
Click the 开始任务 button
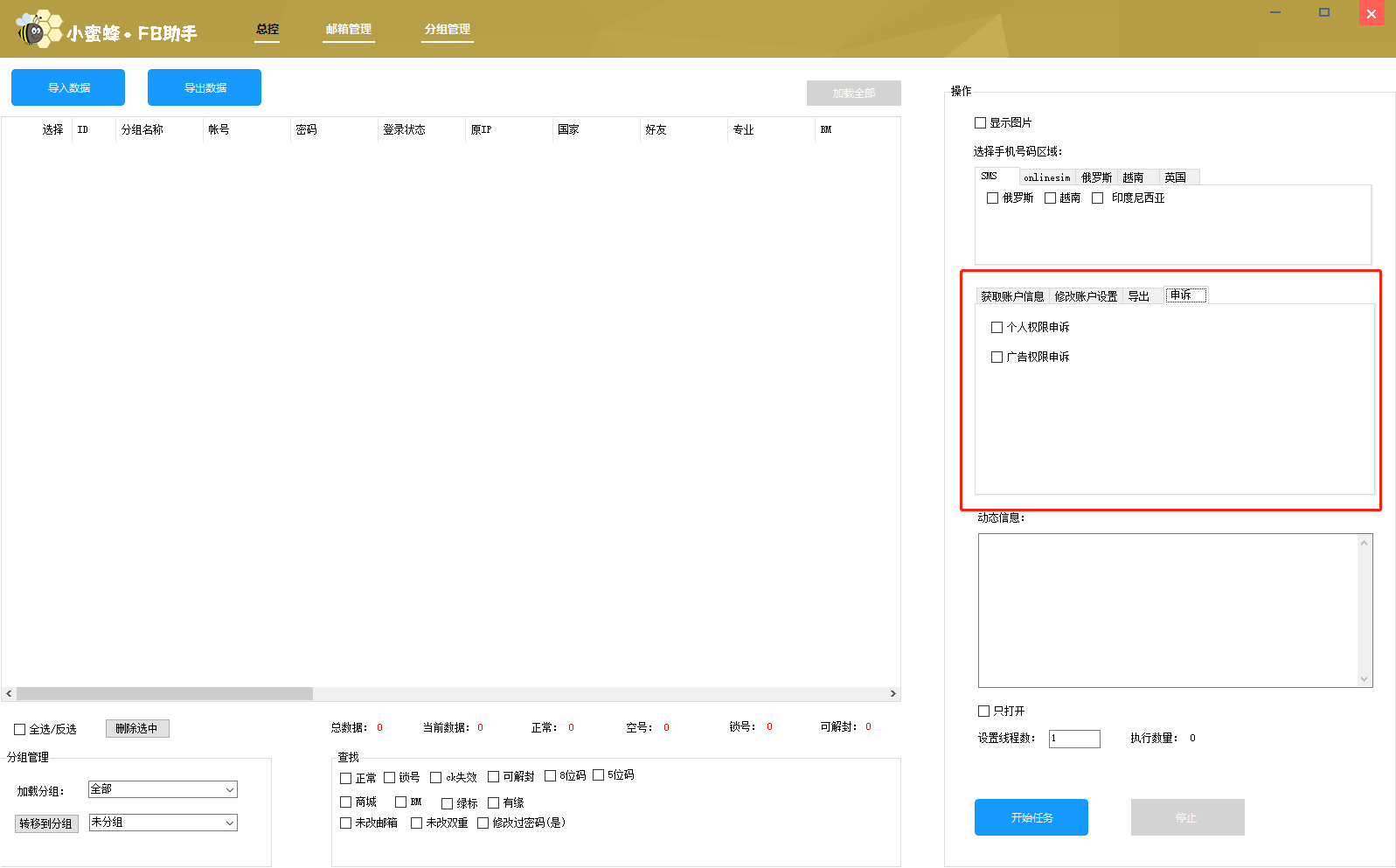click(x=1031, y=817)
